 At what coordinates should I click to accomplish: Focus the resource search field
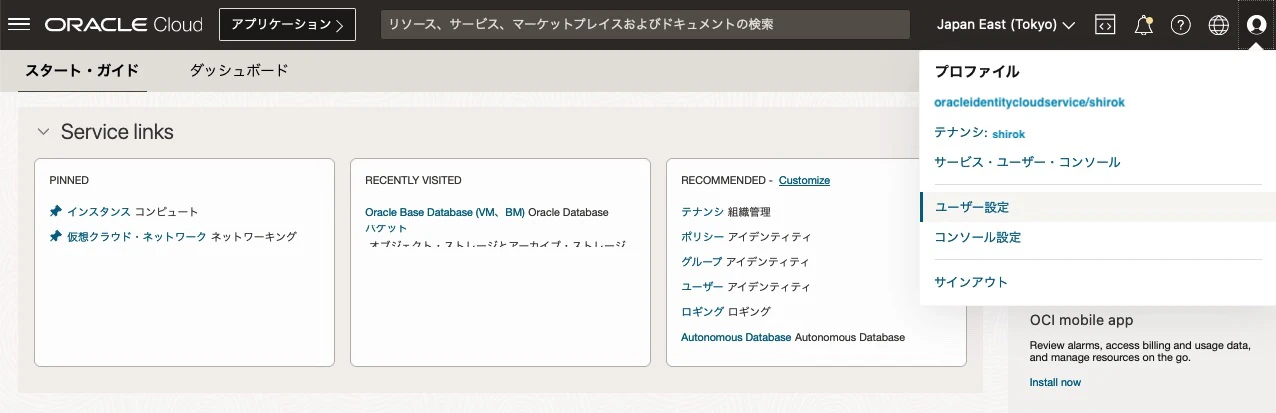point(645,25)
